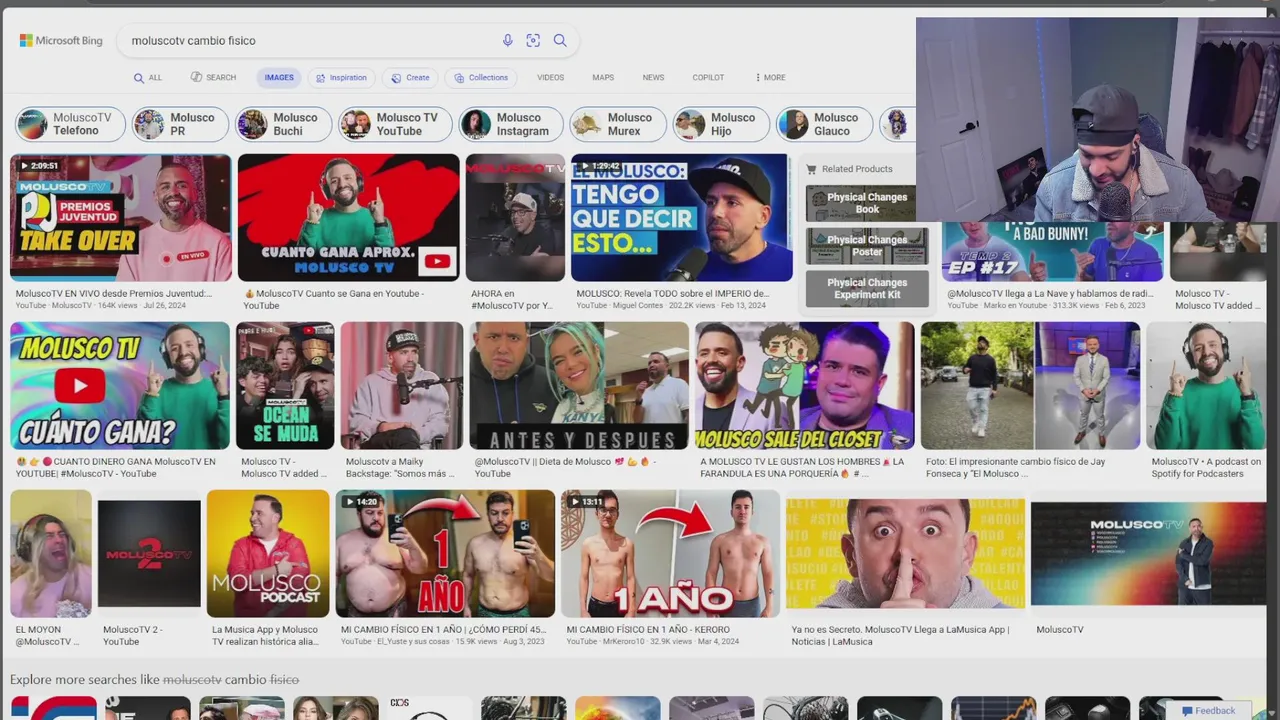Open Molusco Sale Del Closet thumbnail

tap(805, 385)
